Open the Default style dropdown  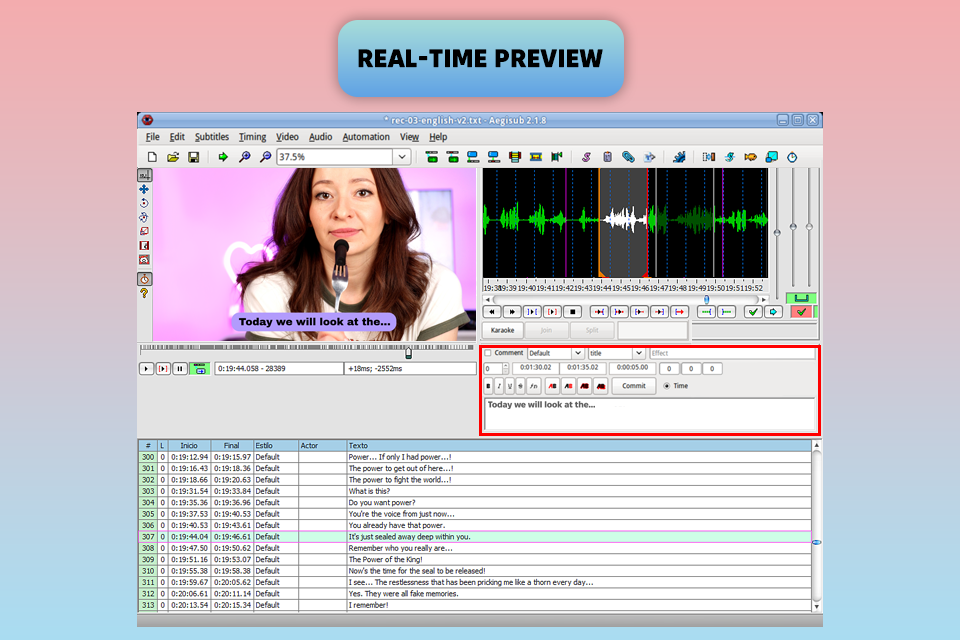coord(577,353)
